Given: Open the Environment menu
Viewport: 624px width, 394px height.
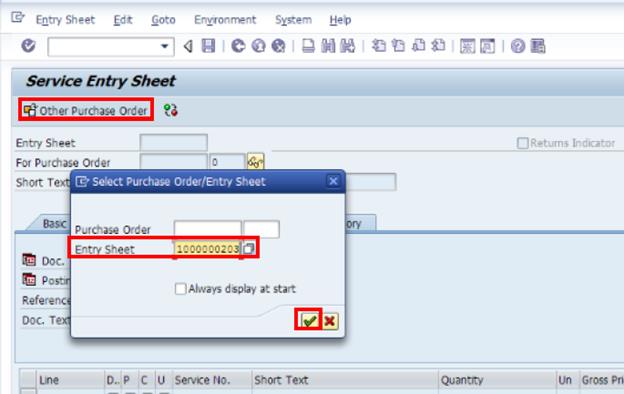Looking at the screenshot, I should pos(225,20).
